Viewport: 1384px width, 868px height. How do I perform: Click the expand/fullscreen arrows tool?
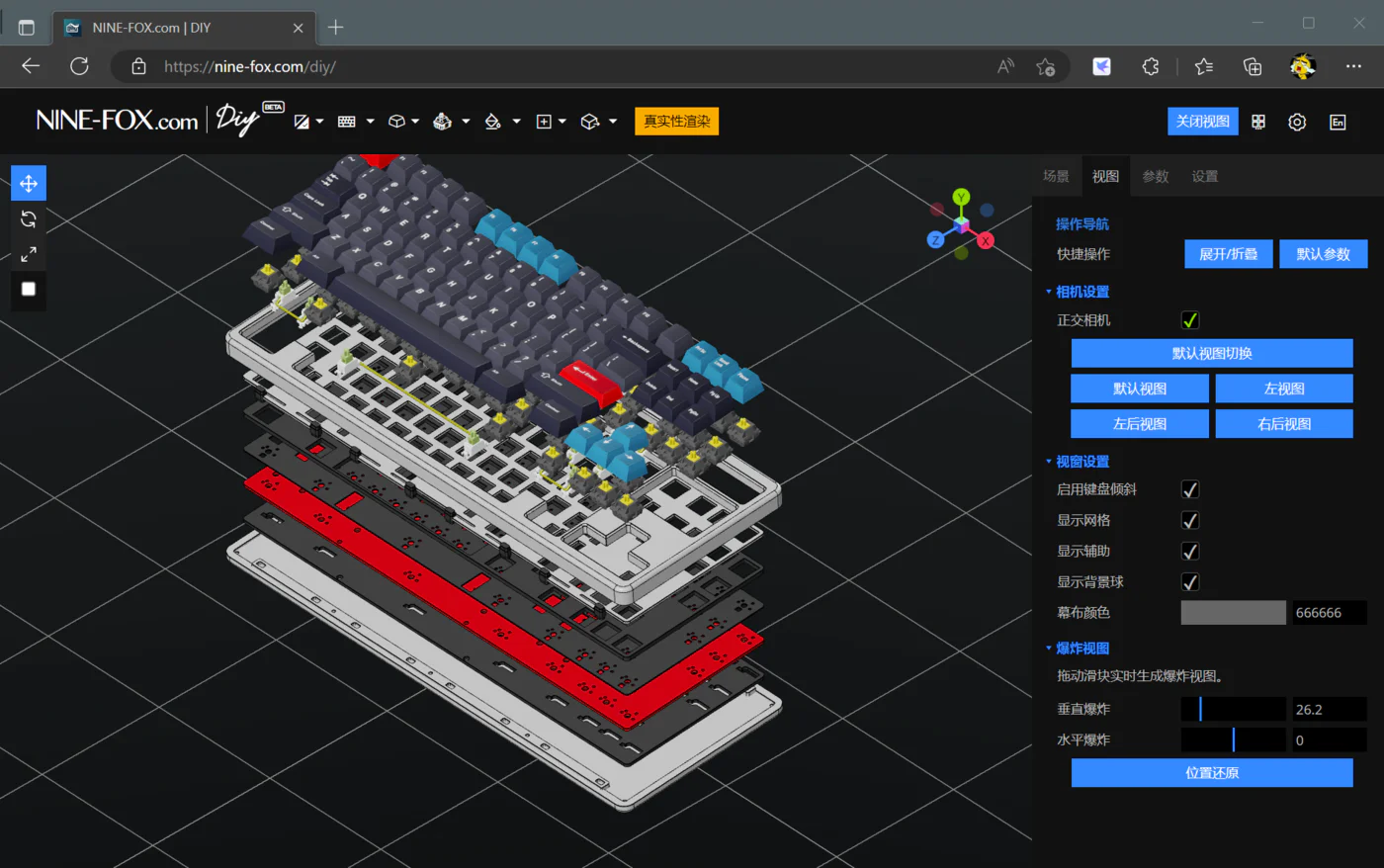(x=29, y=254)
